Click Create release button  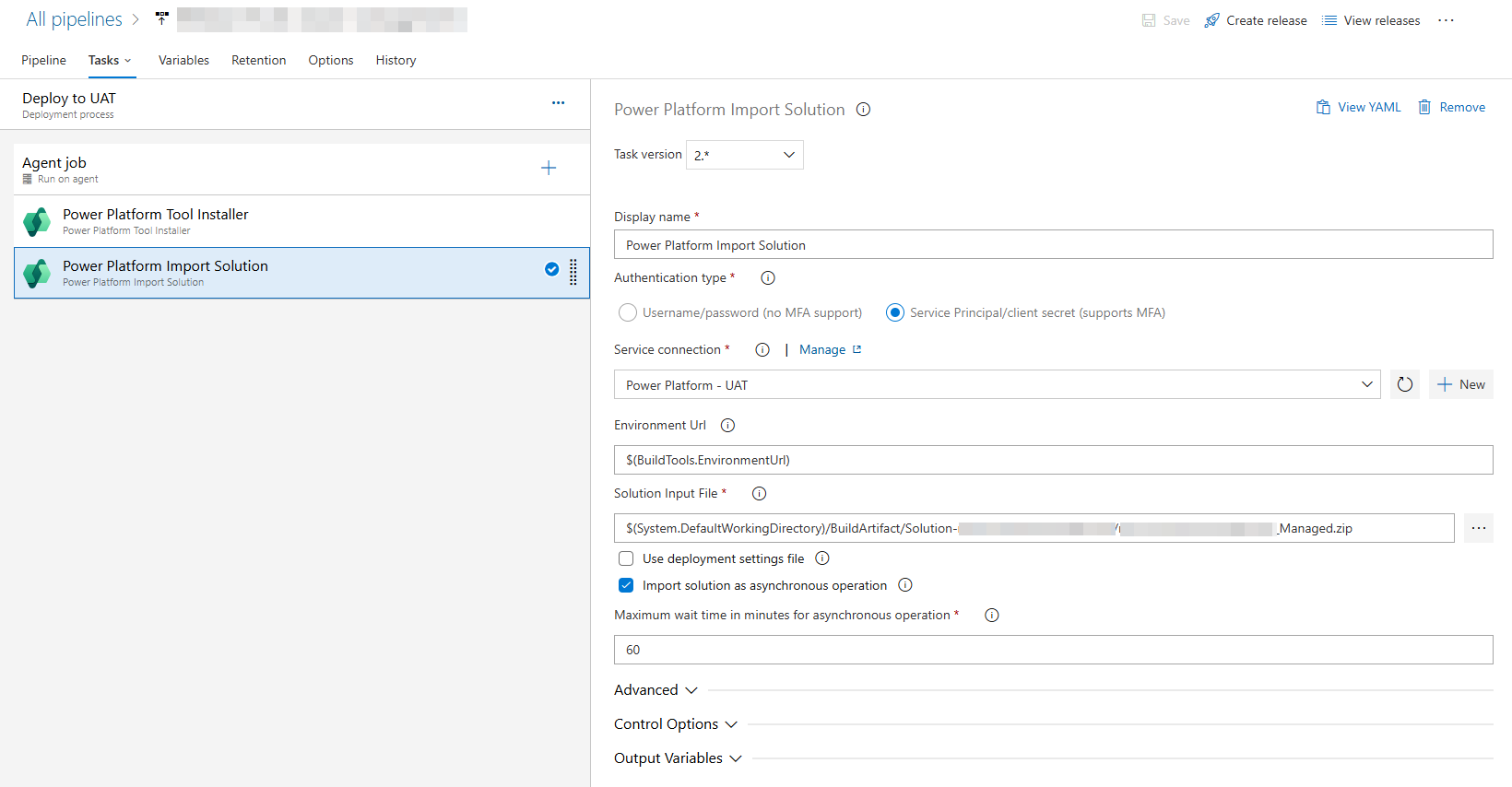tap(1256, 20)
